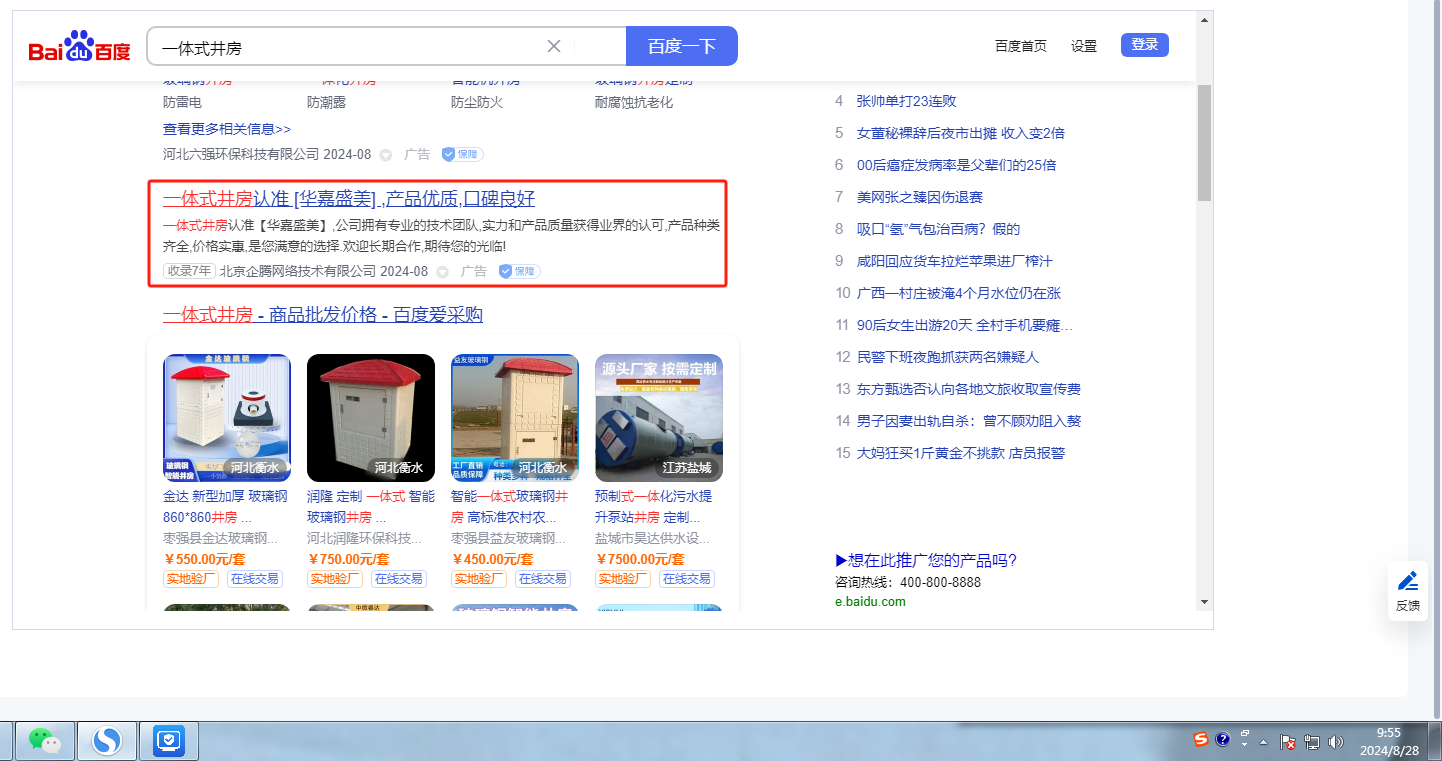
Task: Click the page scrollbar up arrow
Action: [x=1204, y=20]
